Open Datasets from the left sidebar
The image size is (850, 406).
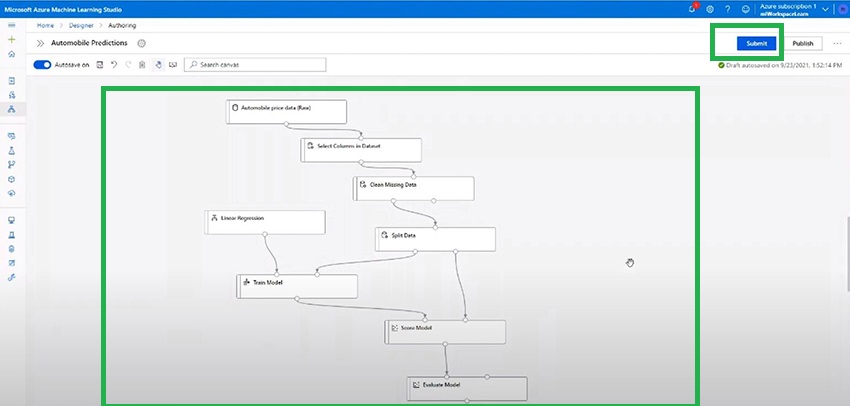(x=11, y=136)
